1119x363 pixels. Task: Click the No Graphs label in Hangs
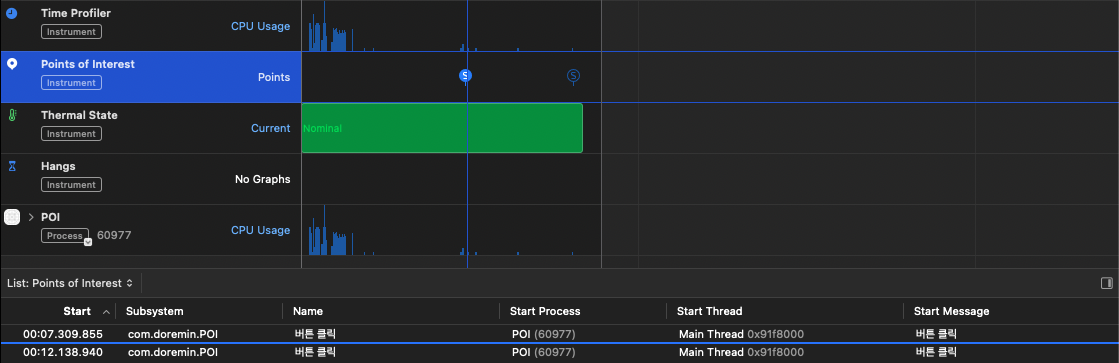coord(263,179)
